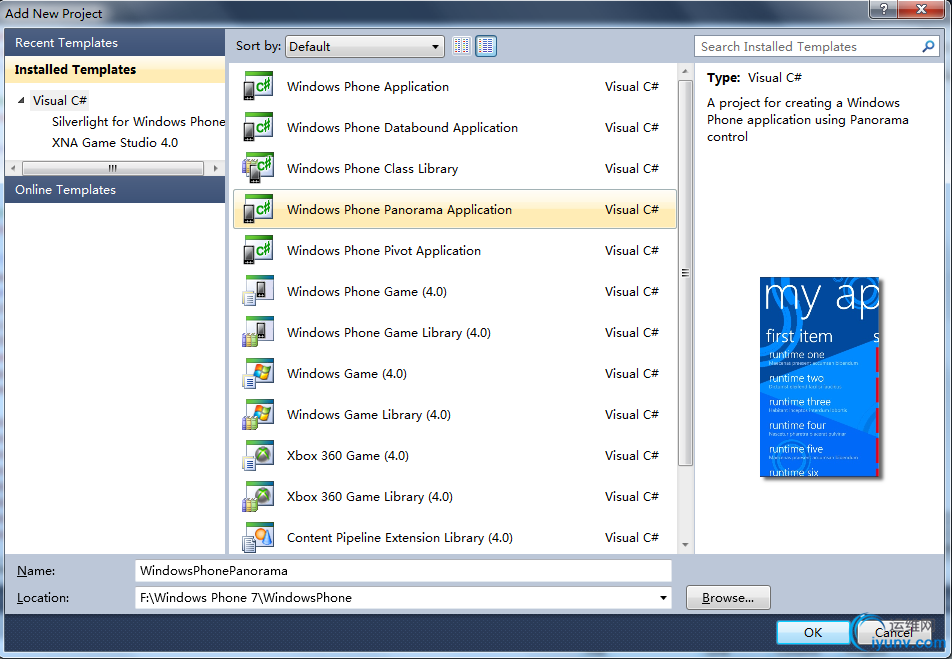Switch to medium icons list view
The width and height of the screenshot is (952, 659).
tap(486, 46)
